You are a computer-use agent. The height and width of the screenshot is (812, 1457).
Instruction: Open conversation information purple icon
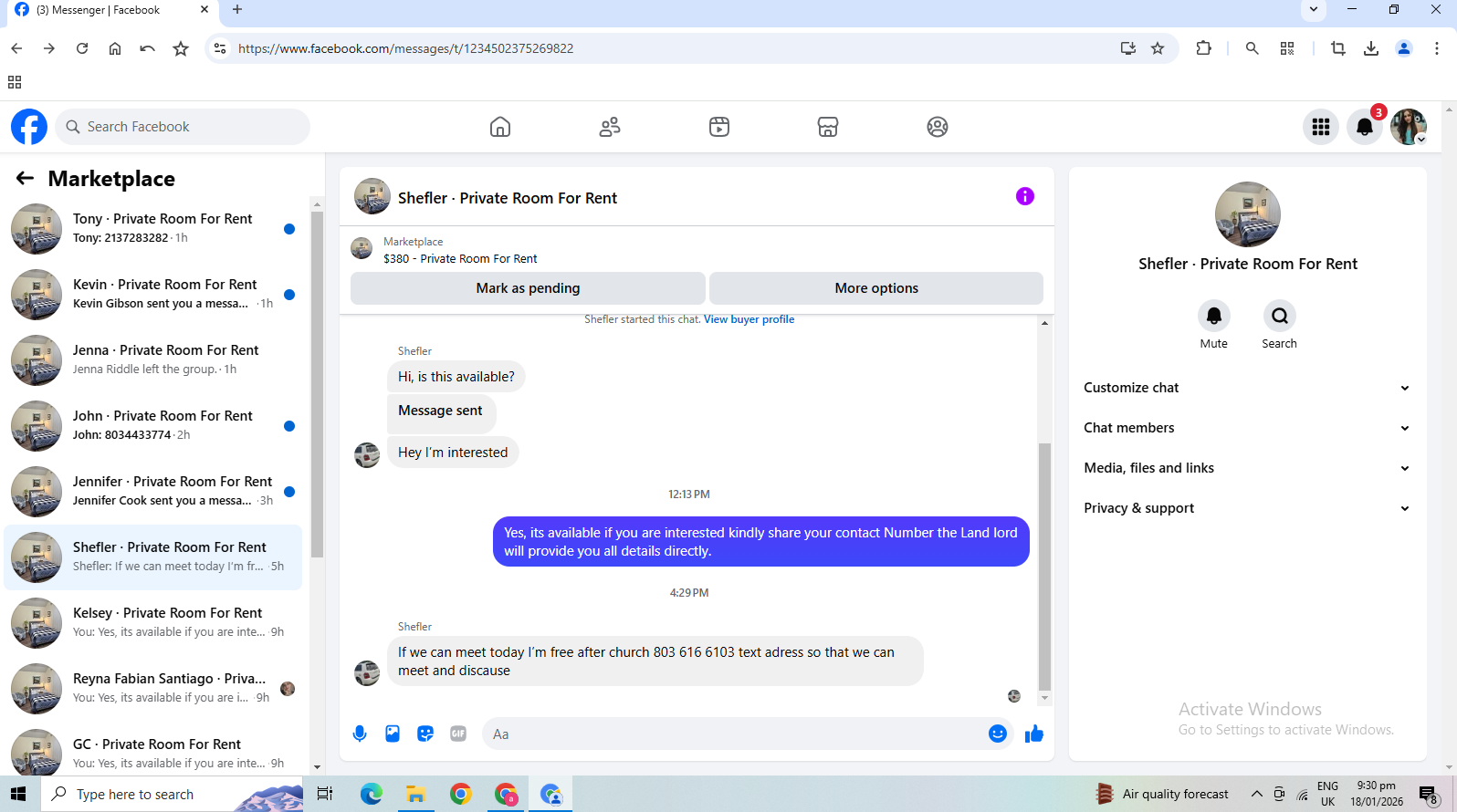coord(1025,196)
